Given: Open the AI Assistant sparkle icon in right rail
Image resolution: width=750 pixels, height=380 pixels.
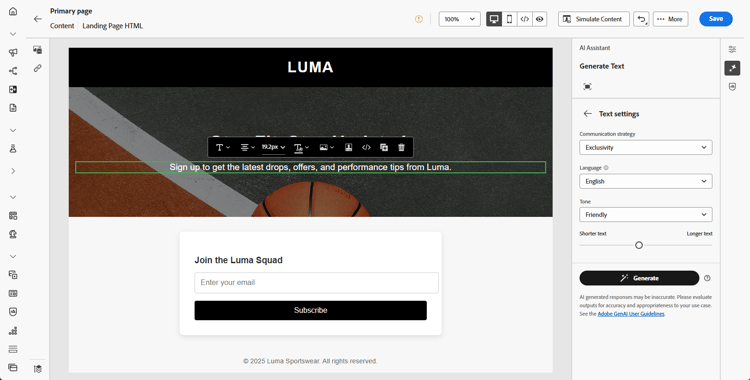Looking at the screenshot, I should point(732,68).
